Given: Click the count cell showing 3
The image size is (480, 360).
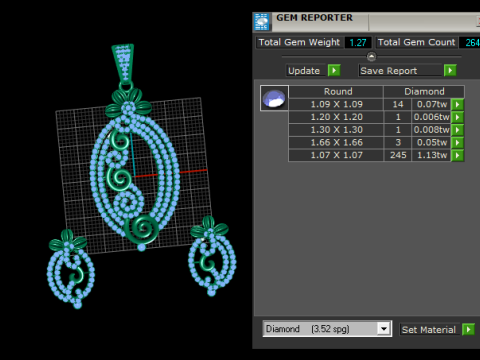Looking at the screenshot, I should pos(398,142).
